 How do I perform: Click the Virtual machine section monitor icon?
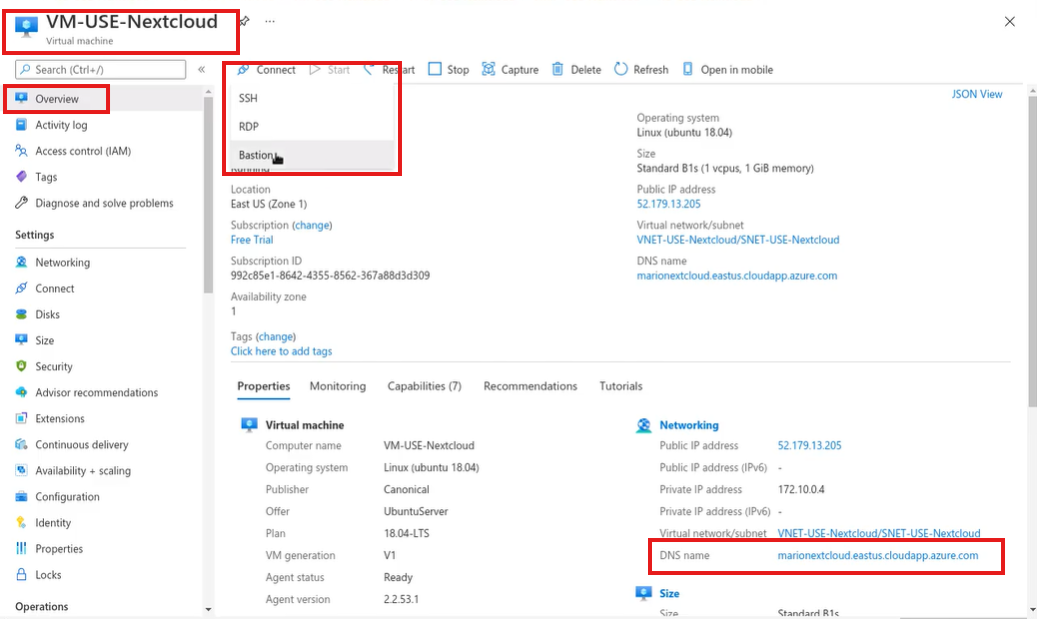pos(249,425)
